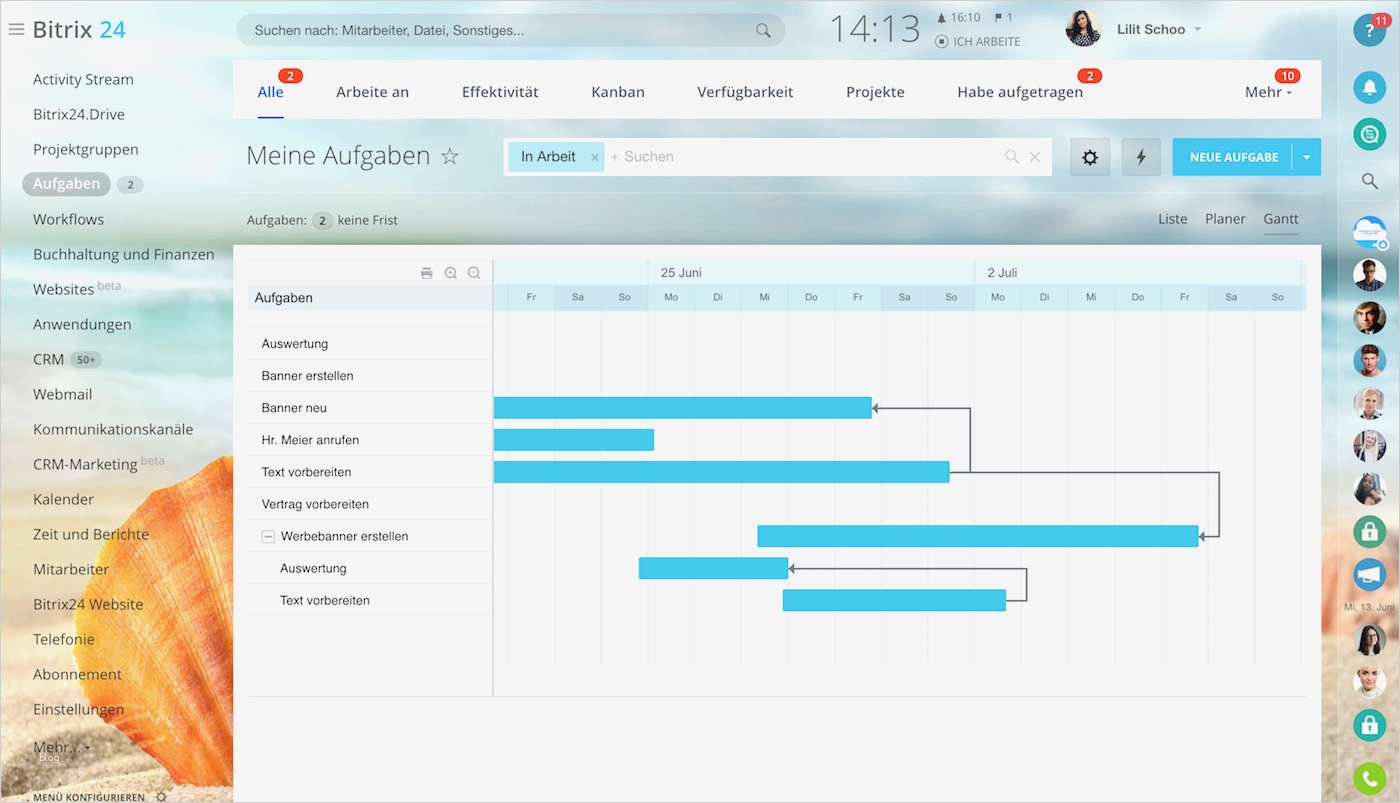Open the green chat messages icon
Image resolution: width=1400 pixels, height=803 pixels.
(x=1370, y=134)
